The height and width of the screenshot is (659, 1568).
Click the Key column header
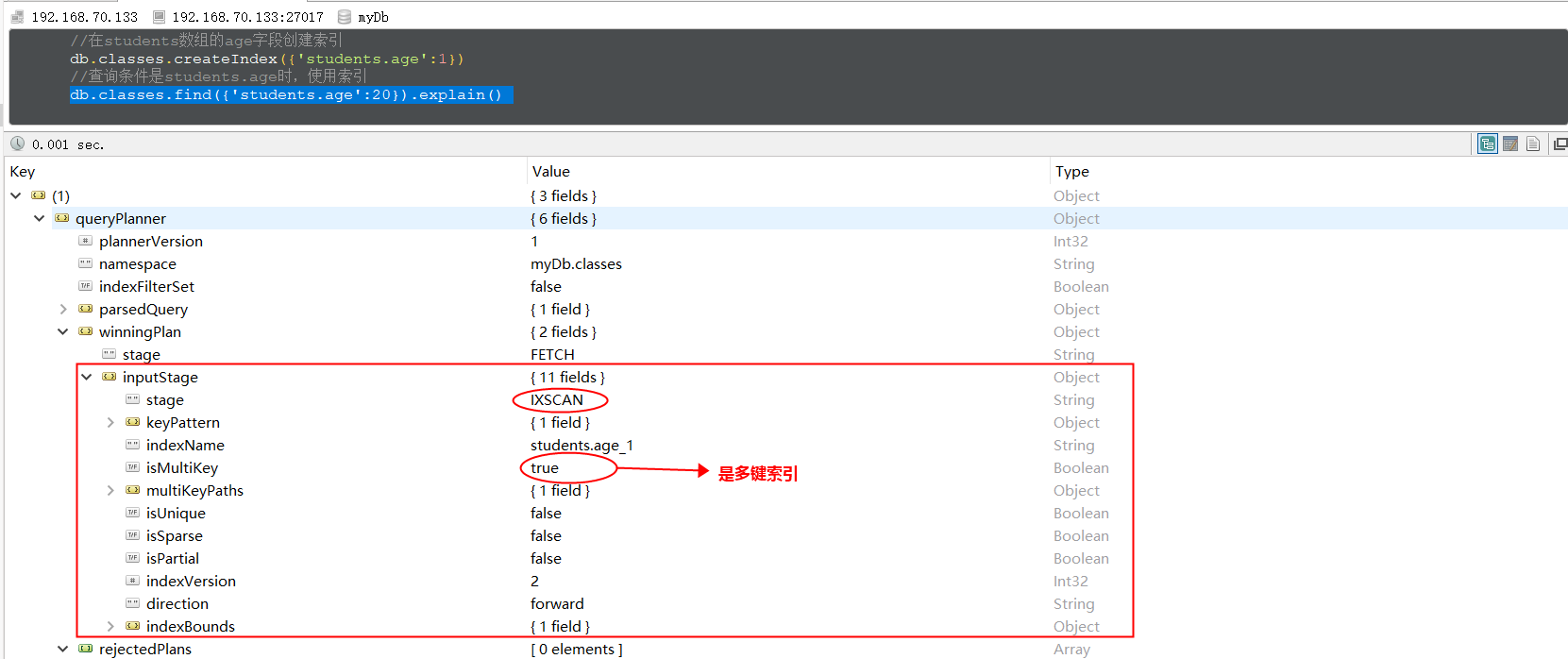(x=23, y=171)
